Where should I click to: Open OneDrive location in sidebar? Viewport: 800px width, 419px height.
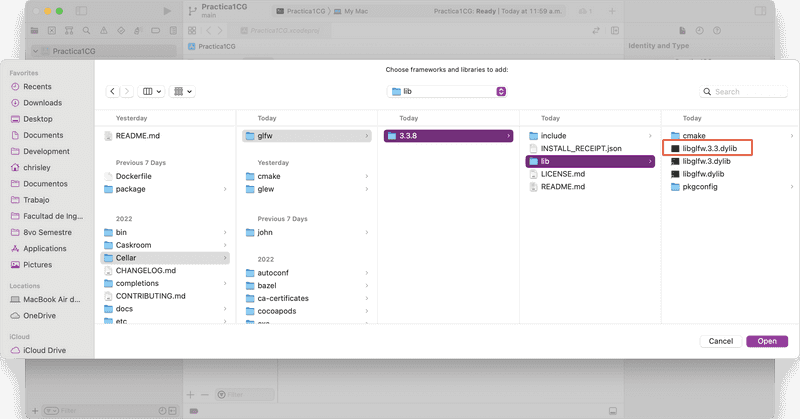pos(39,316)
